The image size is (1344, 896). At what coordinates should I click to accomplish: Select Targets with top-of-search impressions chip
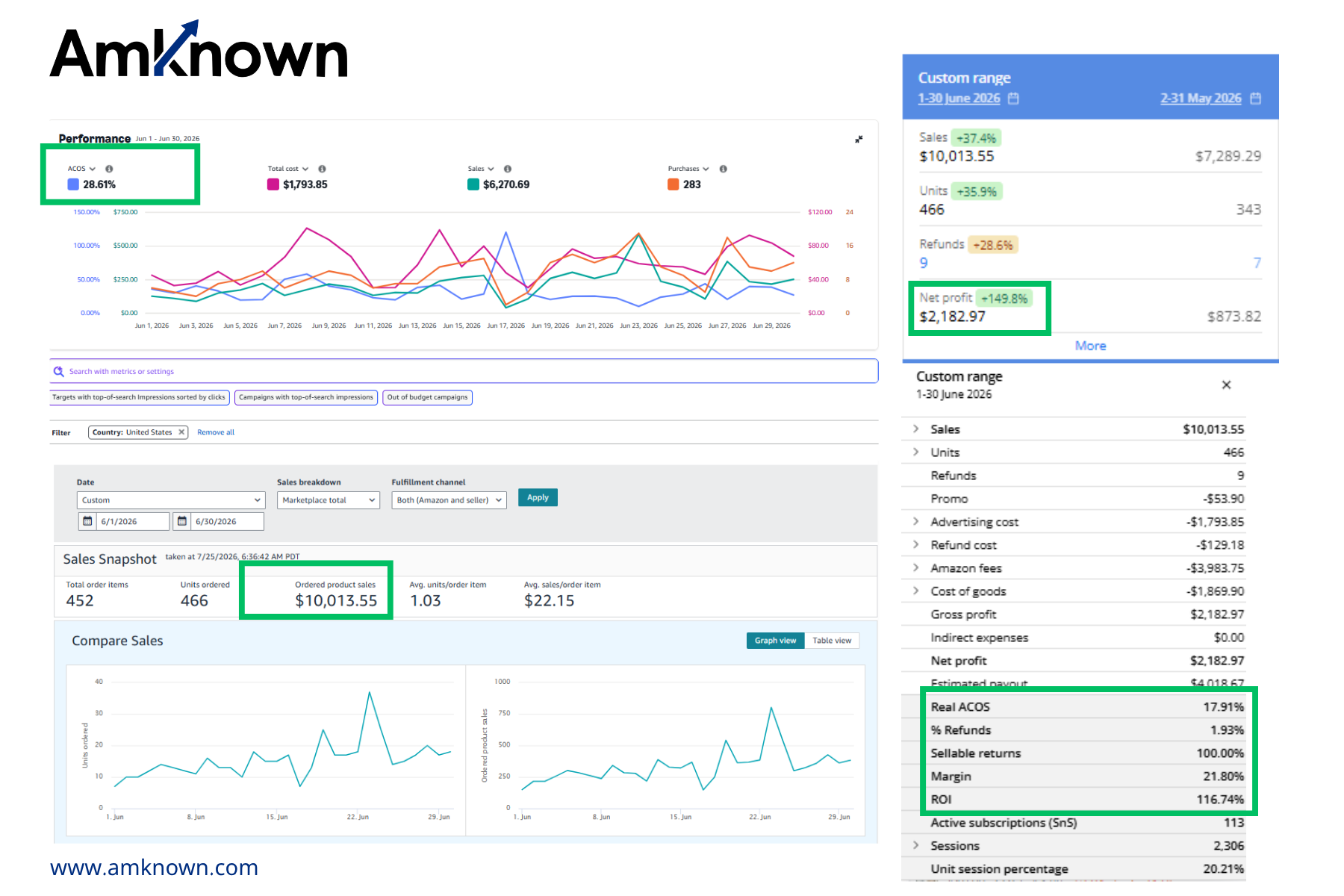[x=139, y=397]
